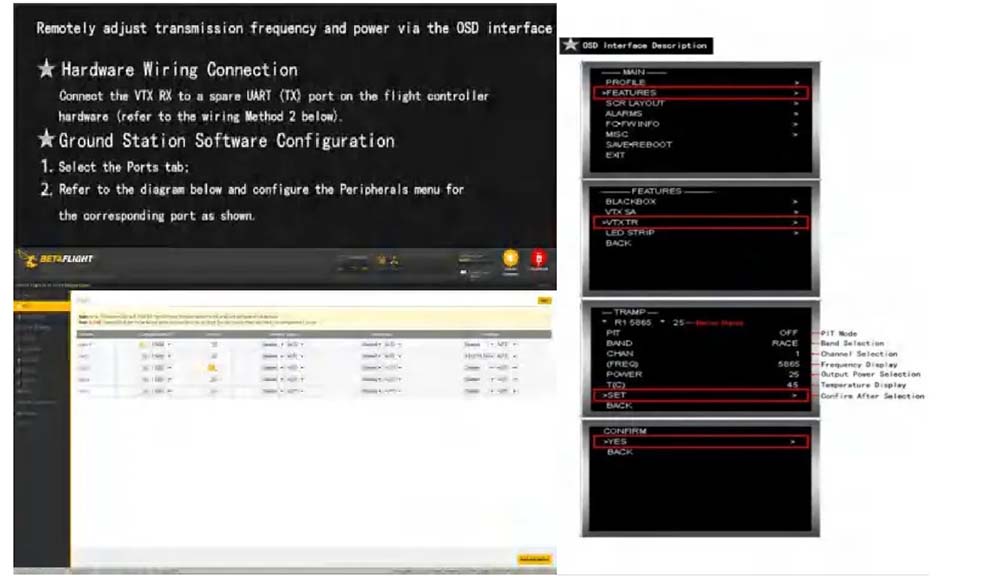The image size is (1000, 585).
Task: Click the Betaflight logo in the header
Action: point(56,259)
